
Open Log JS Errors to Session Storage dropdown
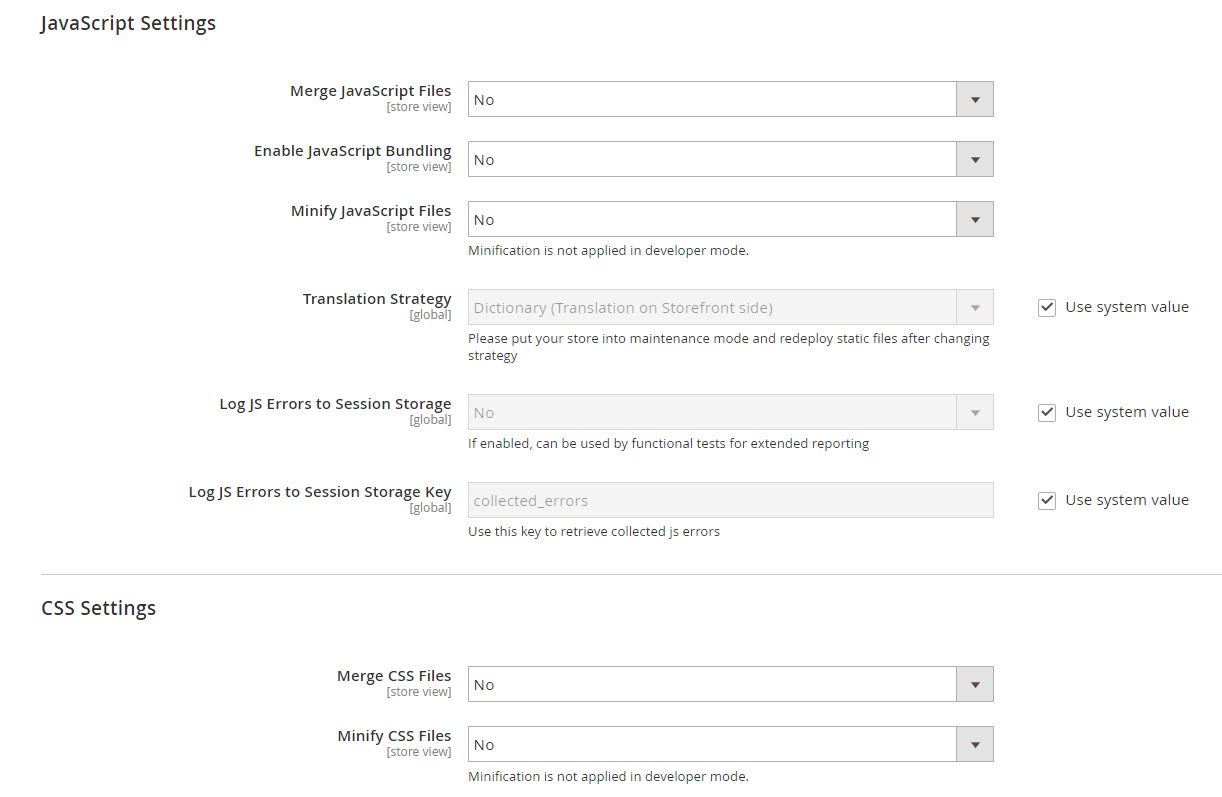(730, 412)
